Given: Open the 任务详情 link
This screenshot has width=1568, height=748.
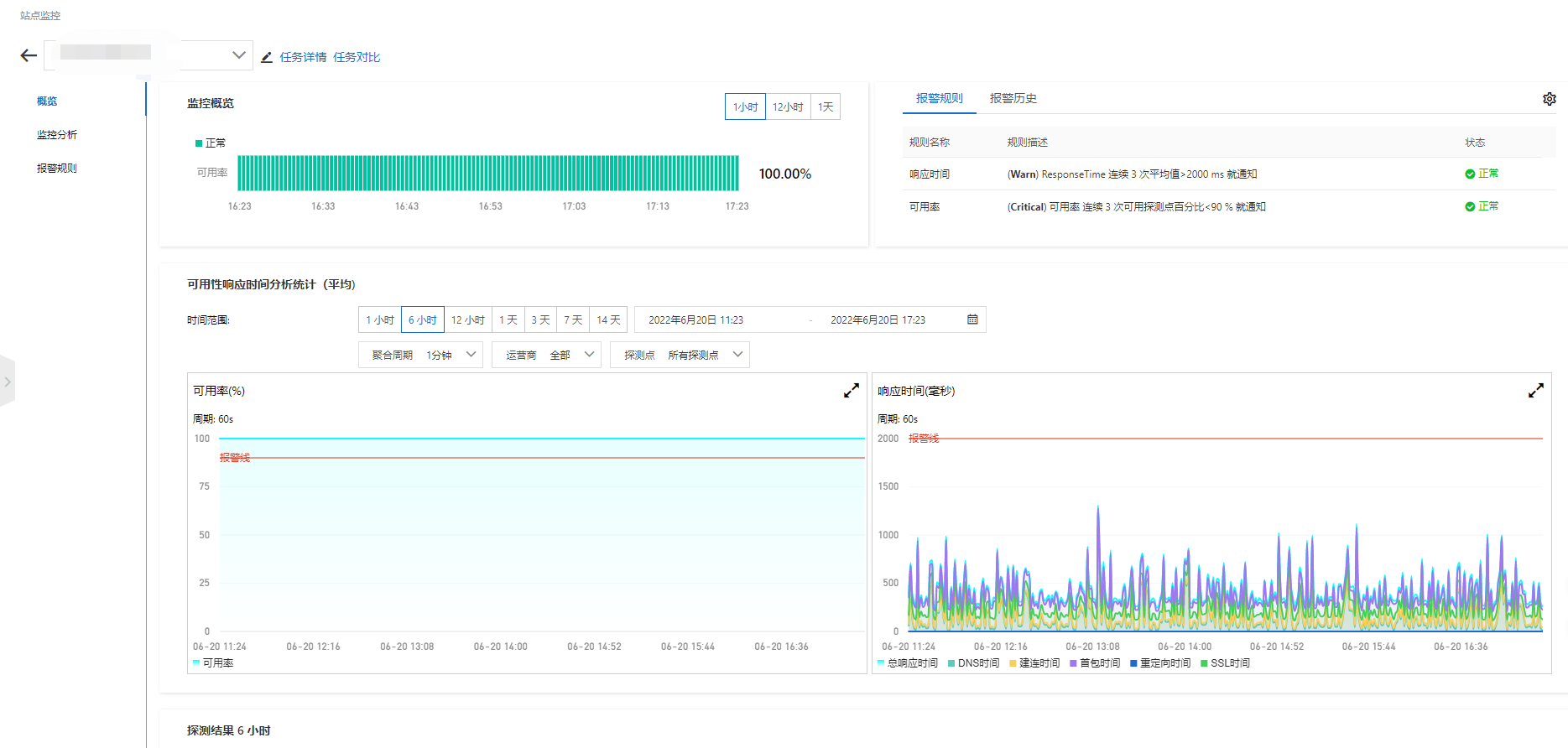Looking at the screenshot, I should (303, 57).
